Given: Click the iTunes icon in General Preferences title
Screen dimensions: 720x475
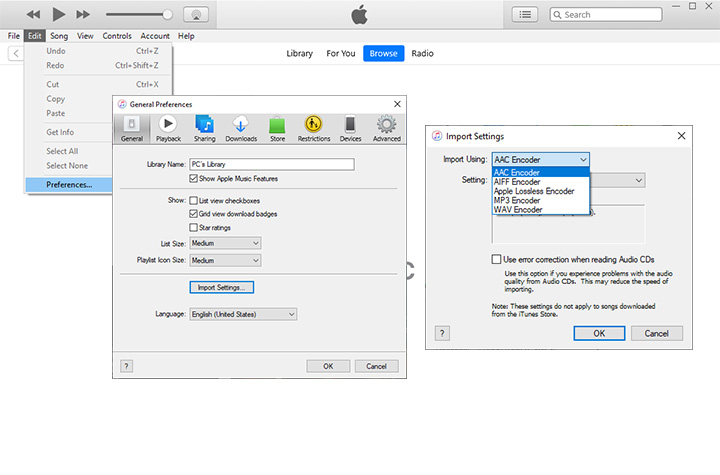Looking at the screenshot, I should tap(122, 104).
